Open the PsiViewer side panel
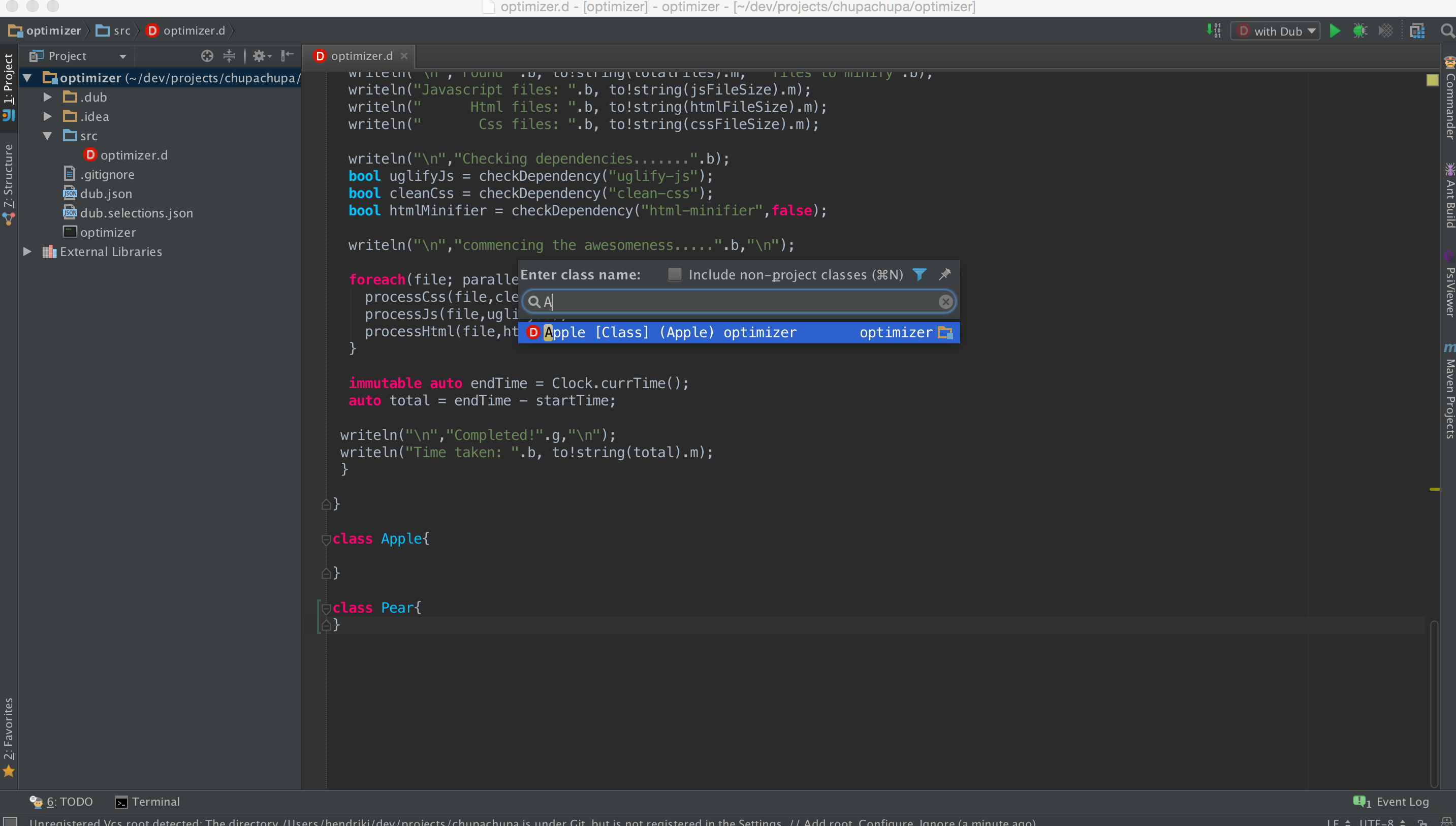 [1449, 283]
